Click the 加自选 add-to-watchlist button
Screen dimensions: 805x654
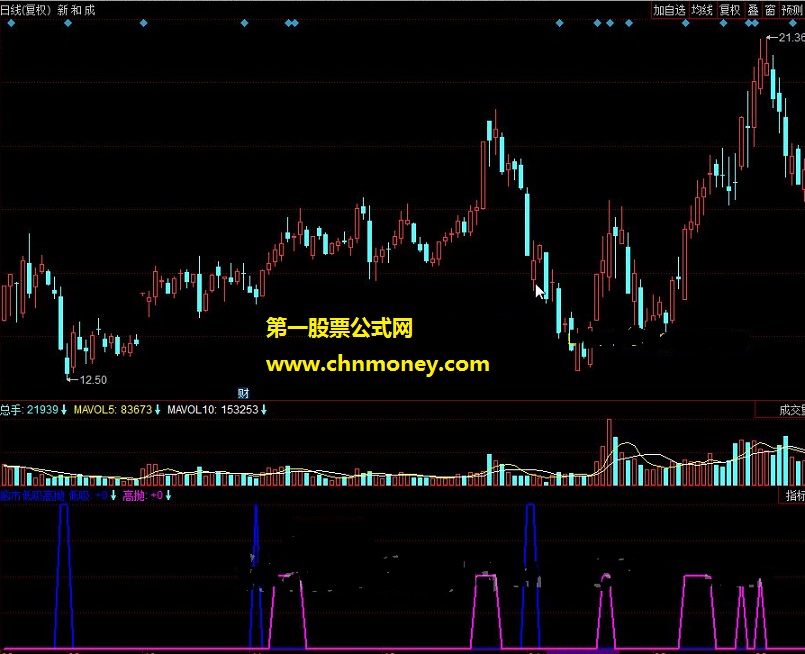tap(669, 10)
